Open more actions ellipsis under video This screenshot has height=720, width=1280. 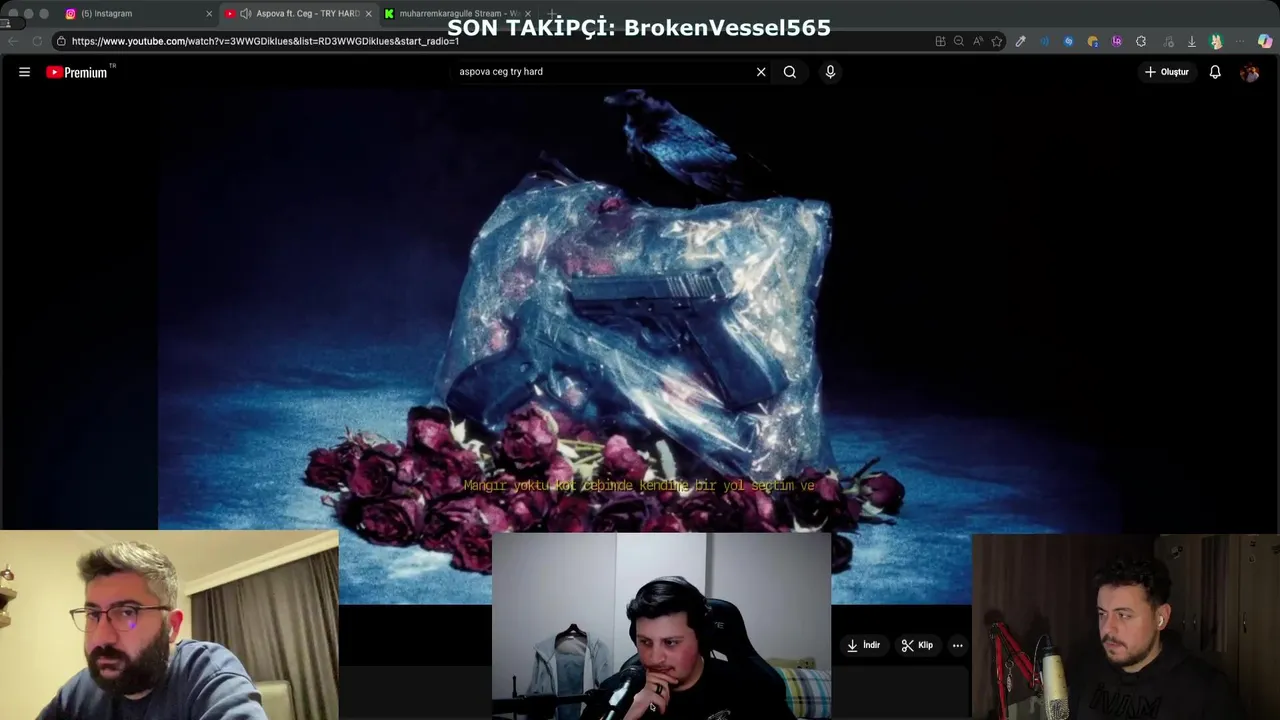coord(957,645)
